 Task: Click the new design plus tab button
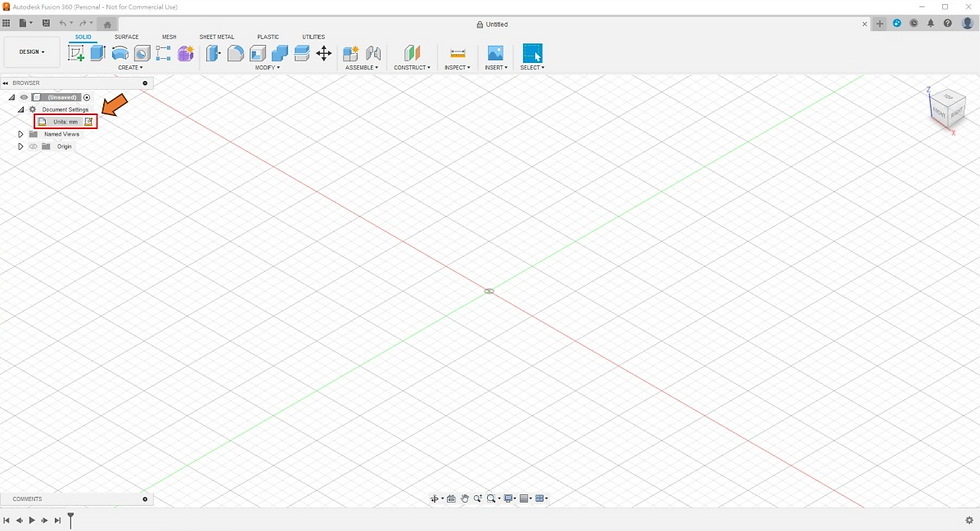[879, 24]
